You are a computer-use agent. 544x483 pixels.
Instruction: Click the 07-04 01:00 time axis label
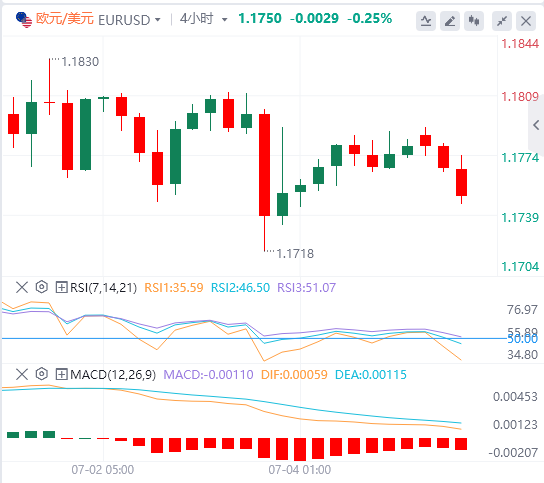(299, 470)
